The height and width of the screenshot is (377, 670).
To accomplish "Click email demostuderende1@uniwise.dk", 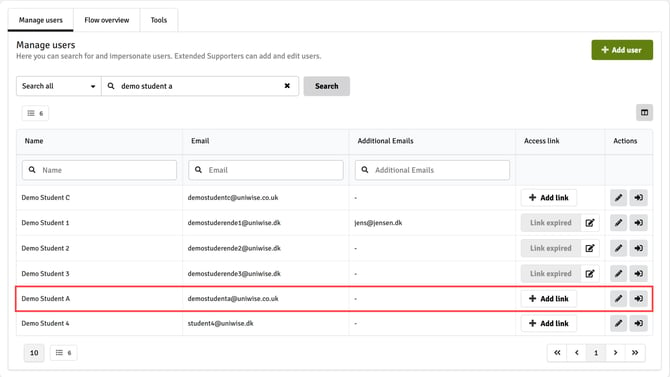I will coord(234,223).
